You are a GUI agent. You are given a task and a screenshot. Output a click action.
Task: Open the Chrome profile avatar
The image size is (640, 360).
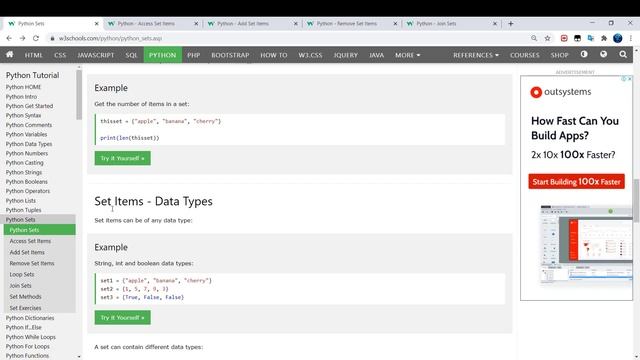(x=618, y=38)
